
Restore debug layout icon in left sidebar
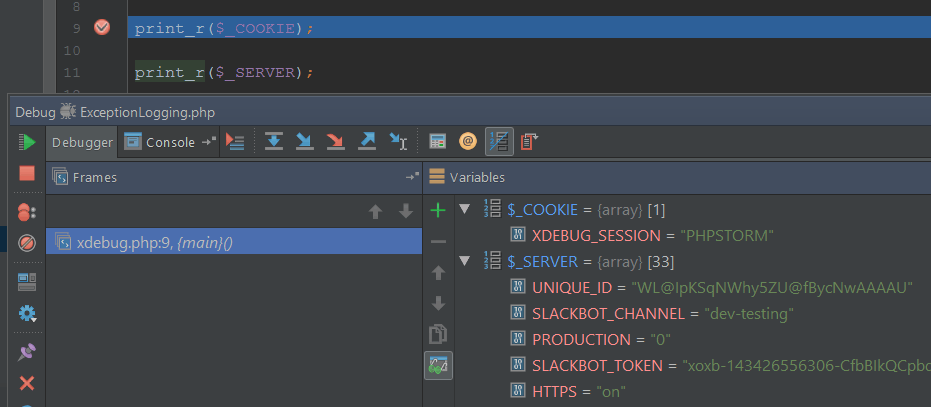click(27, 282)
